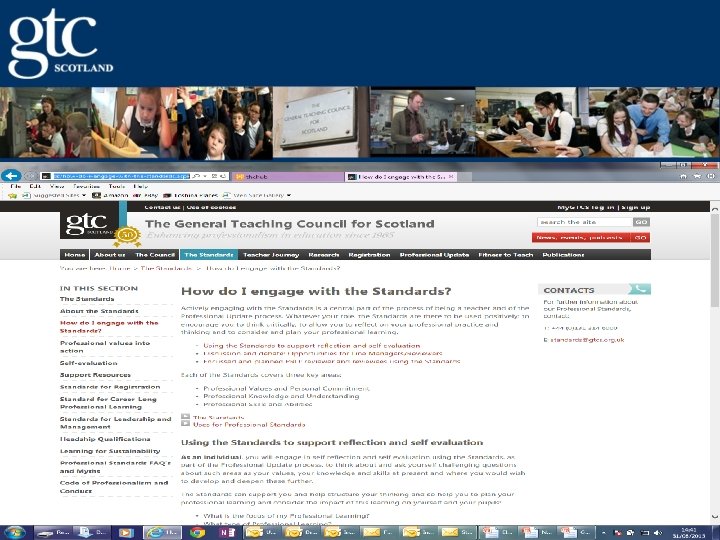Viewport: 720px width, 540px height.
Task: Open Learning for Sustainability sidebar link
Action: click(110, 451)
